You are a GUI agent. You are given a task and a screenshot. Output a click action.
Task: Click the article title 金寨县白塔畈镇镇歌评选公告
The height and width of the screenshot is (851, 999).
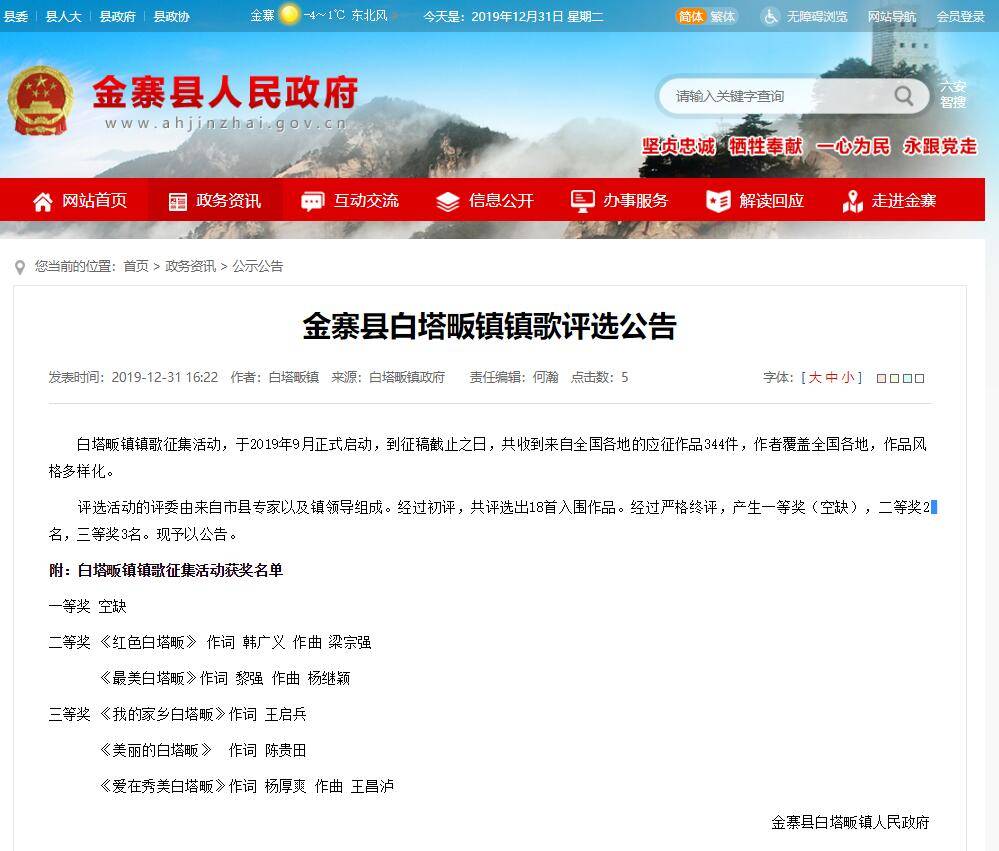[x=489, y=326]
